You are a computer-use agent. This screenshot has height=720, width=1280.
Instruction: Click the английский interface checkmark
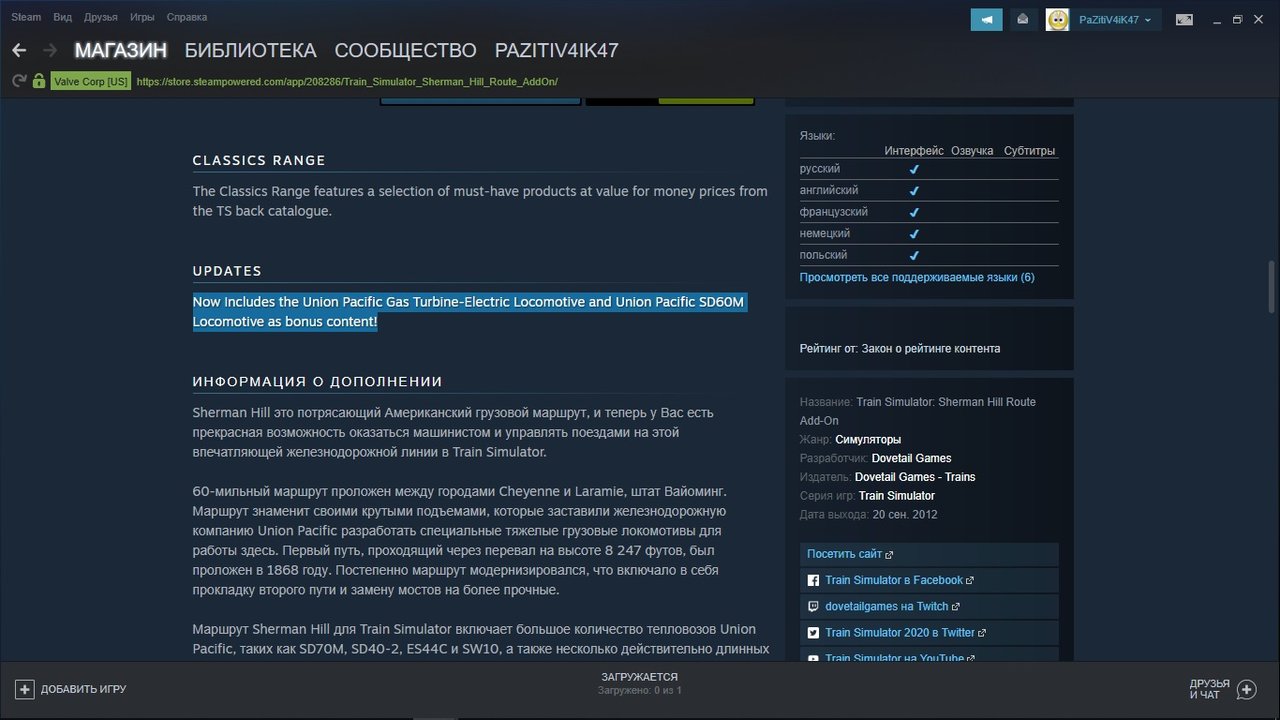point(914,190)
